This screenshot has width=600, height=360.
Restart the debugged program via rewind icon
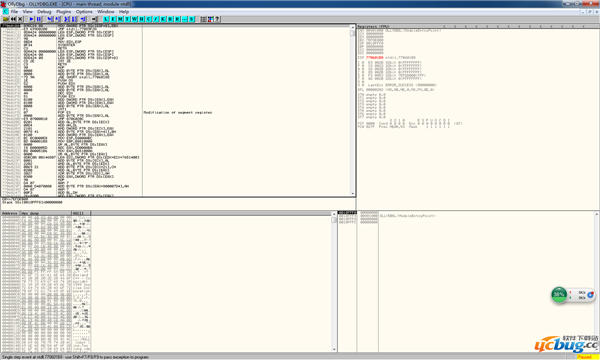tap(13, 19)
